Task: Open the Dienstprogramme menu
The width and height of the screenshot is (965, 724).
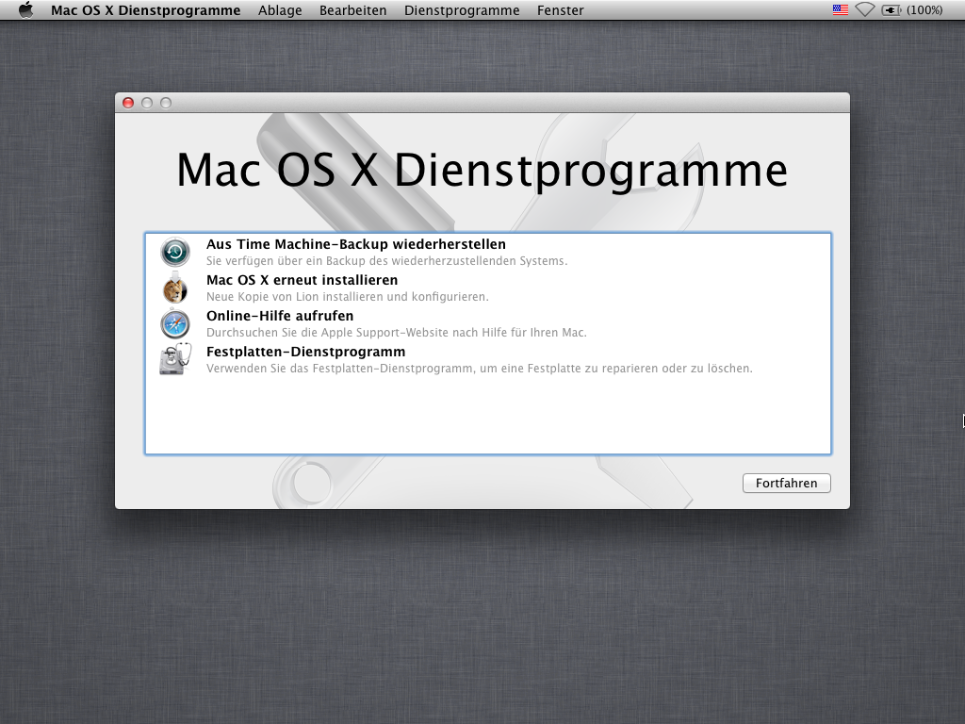Action: [x=462, y=10]
